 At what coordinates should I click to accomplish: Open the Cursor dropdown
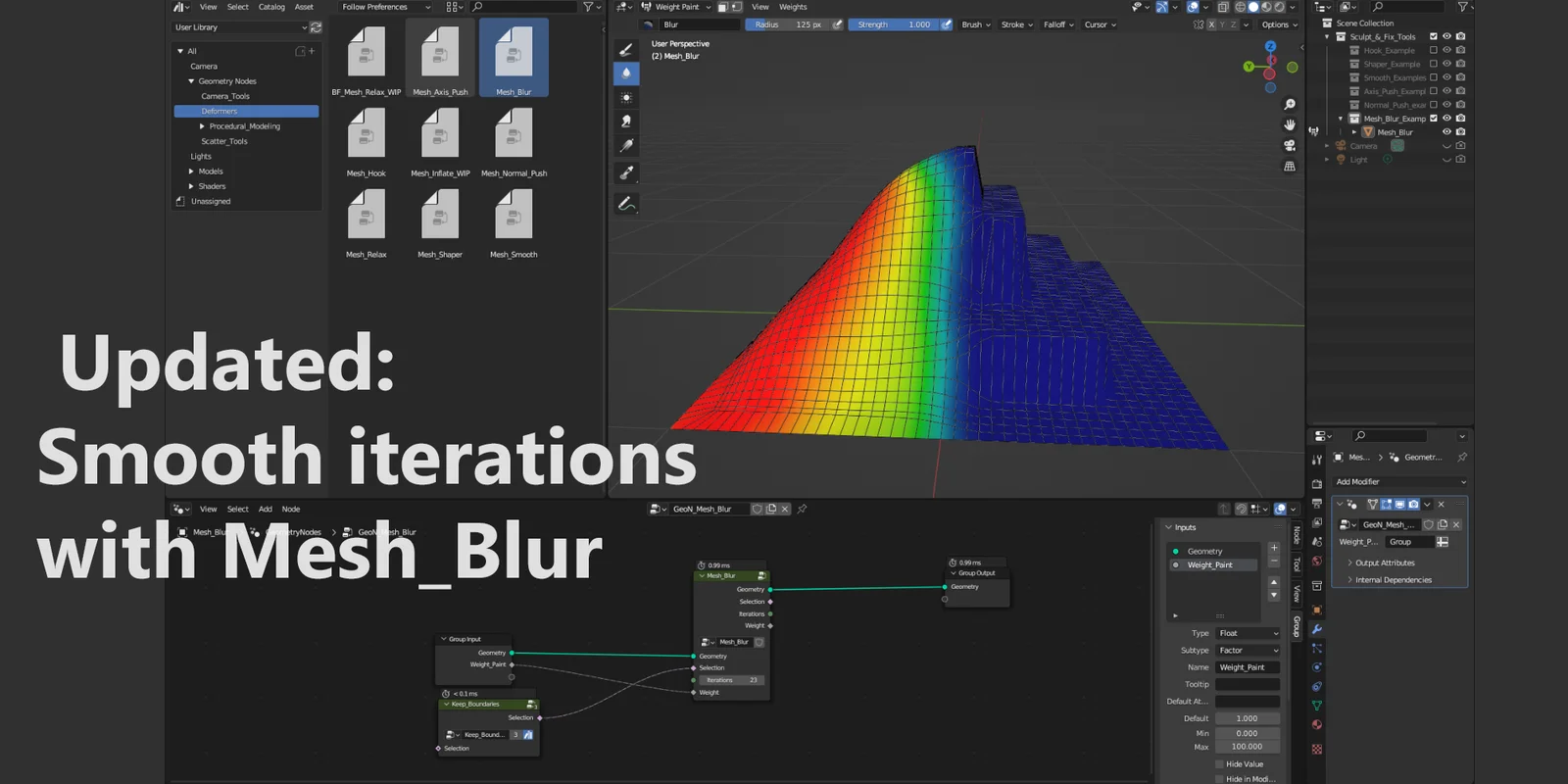(x=1100, y=24)
